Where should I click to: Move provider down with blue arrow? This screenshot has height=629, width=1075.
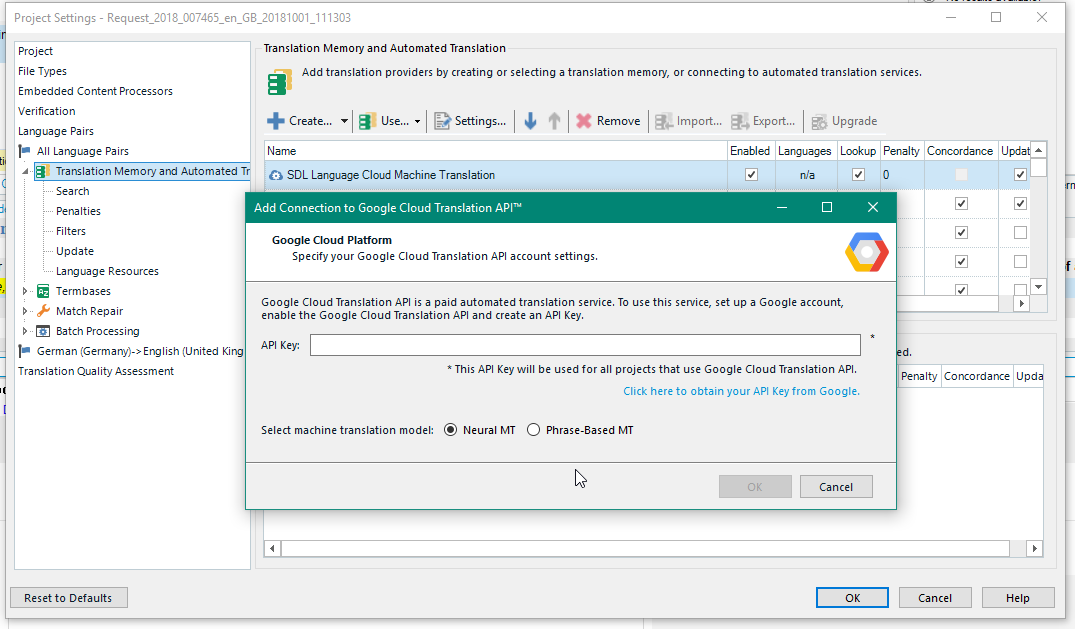530,121
